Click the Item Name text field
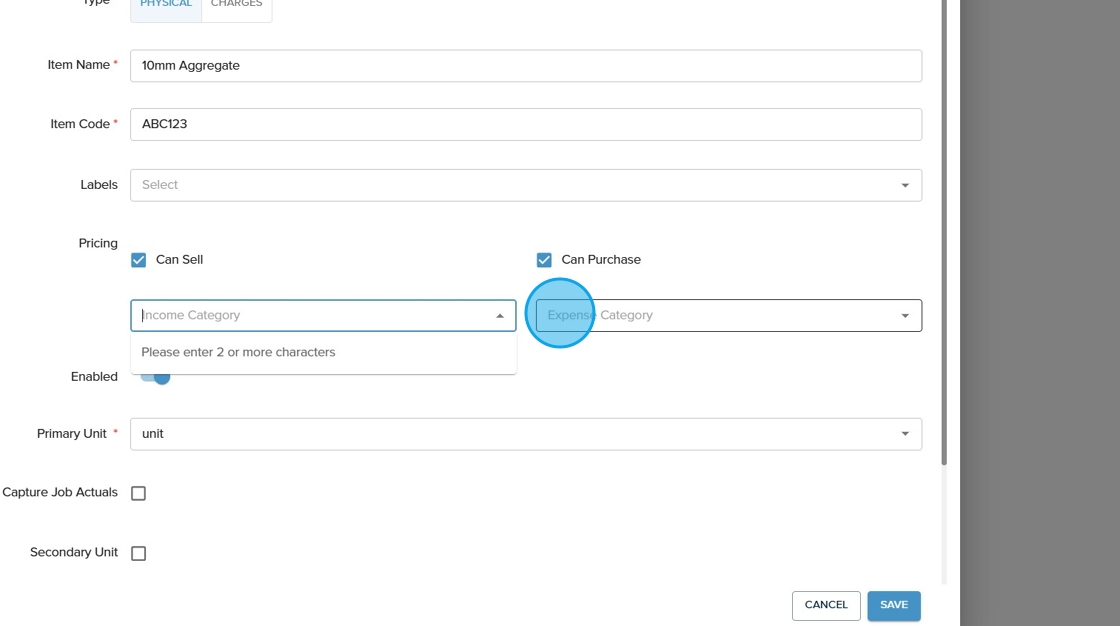This screenshot has height=626, width=1120. [526, 66]
